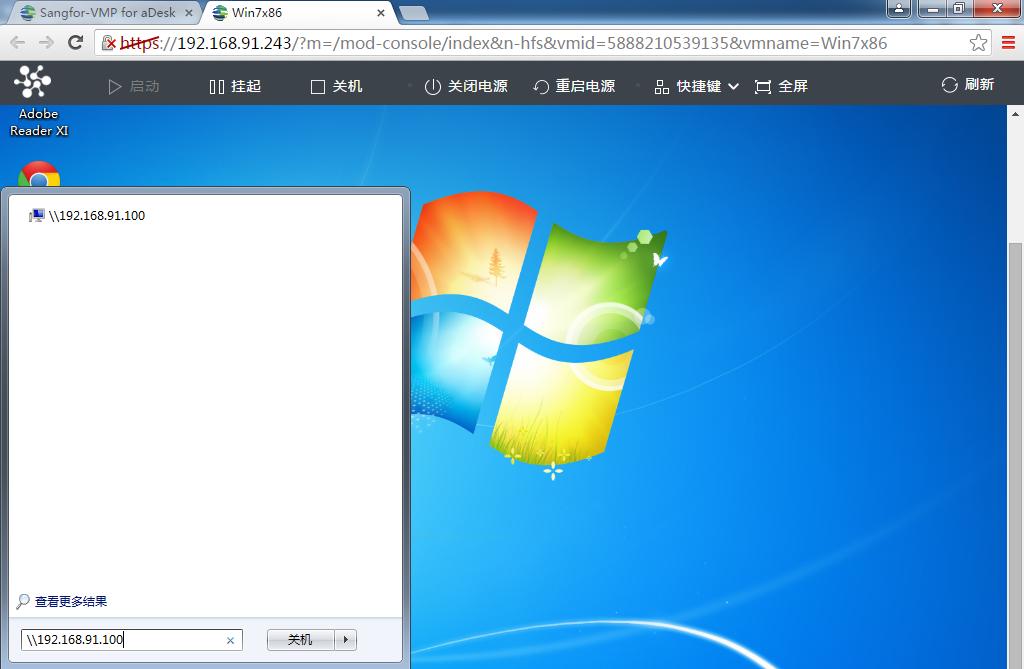Expand the shutdown options arrow
The height and width of the screenshot is (669, 1024).
pyautogui.click(x=345, y=640)
